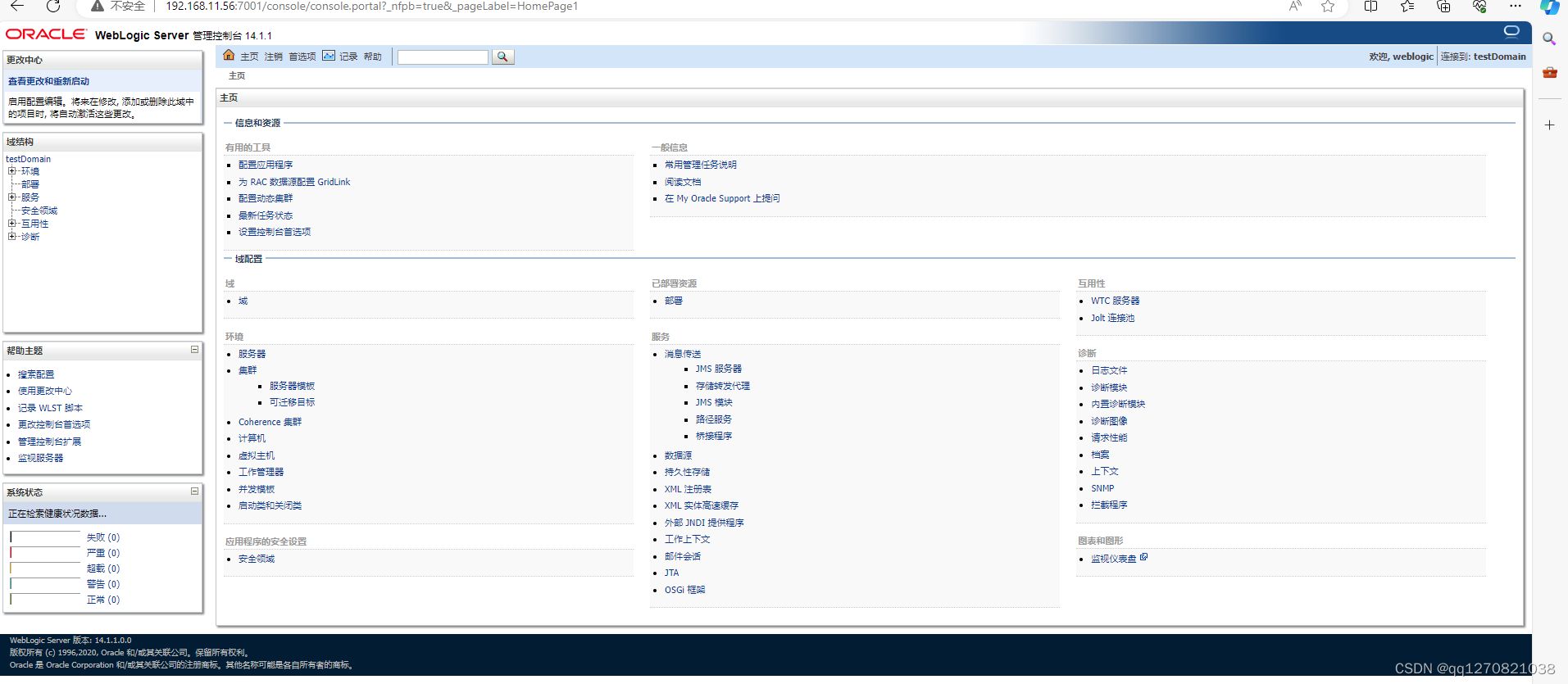Image resolution: width=1568 pixels, height=684 pixels.
Task: Expand the 诊断 tree node
Action: (12, 237)
